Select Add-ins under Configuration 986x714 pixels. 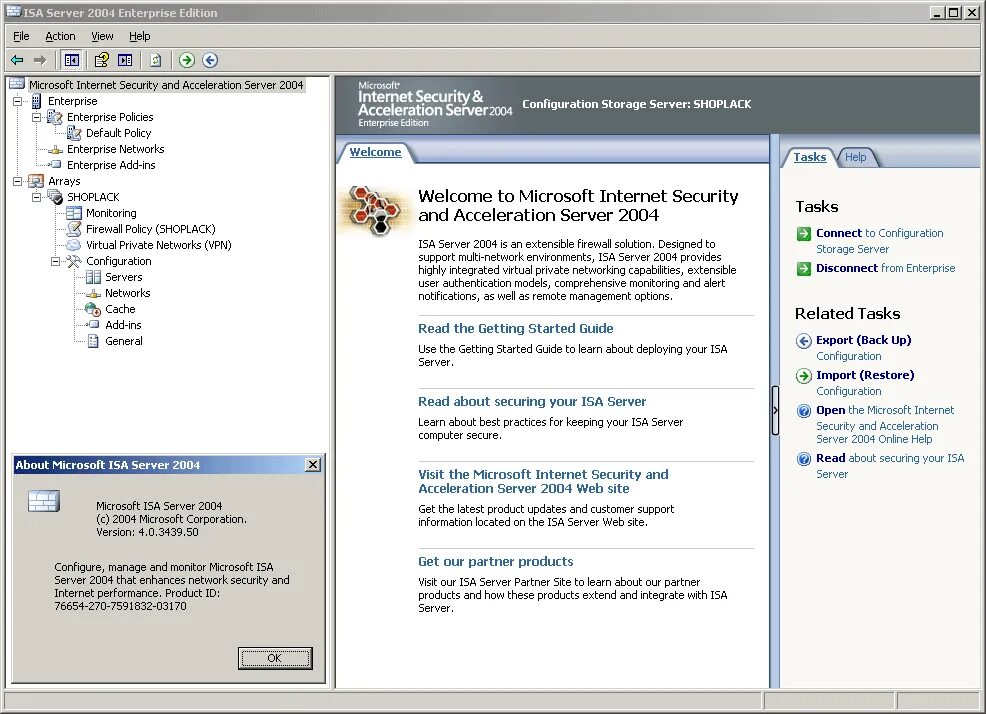pos(123,325)
